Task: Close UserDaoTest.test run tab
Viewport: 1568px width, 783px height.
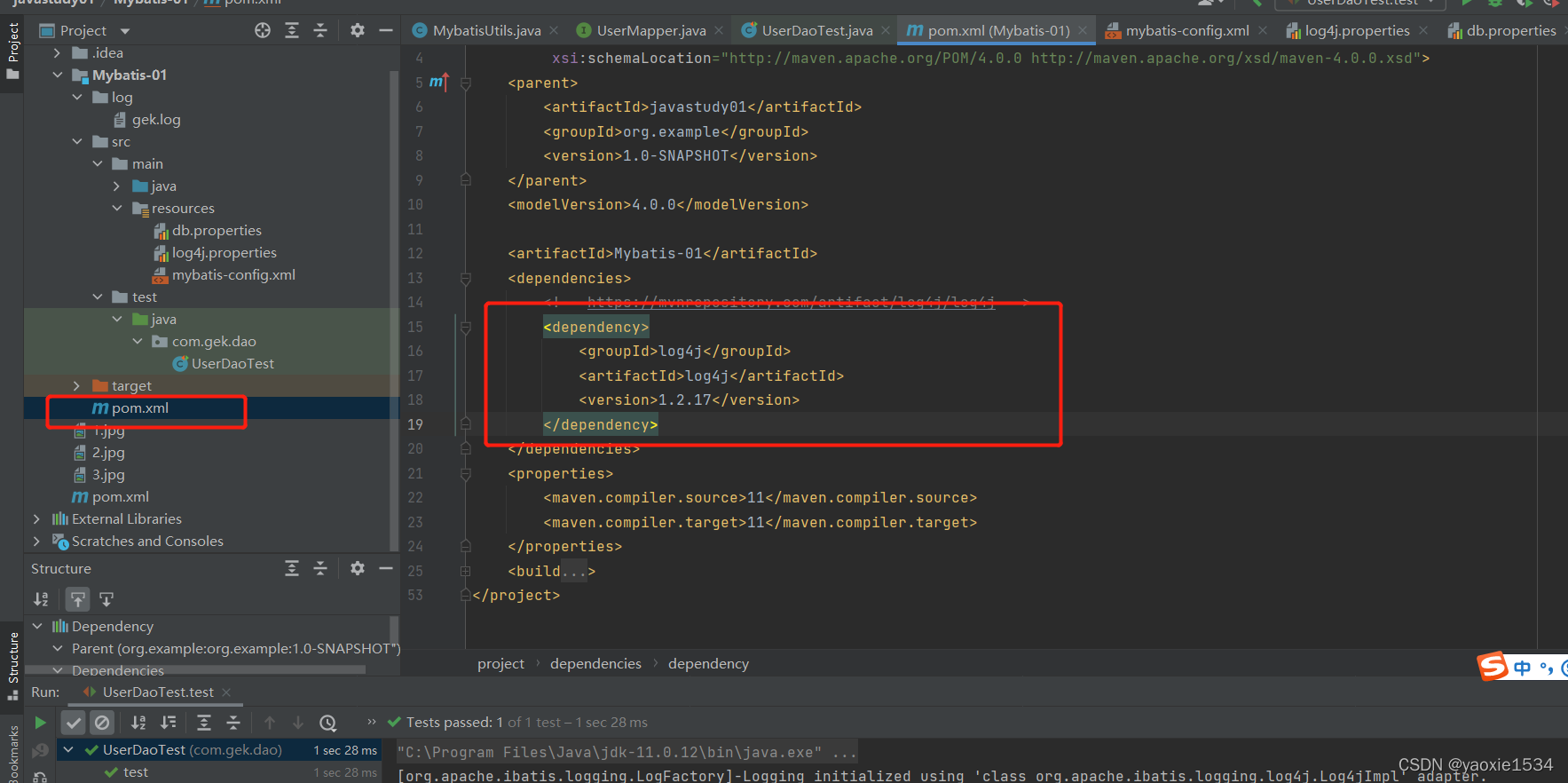Action: tap(226, 692)
